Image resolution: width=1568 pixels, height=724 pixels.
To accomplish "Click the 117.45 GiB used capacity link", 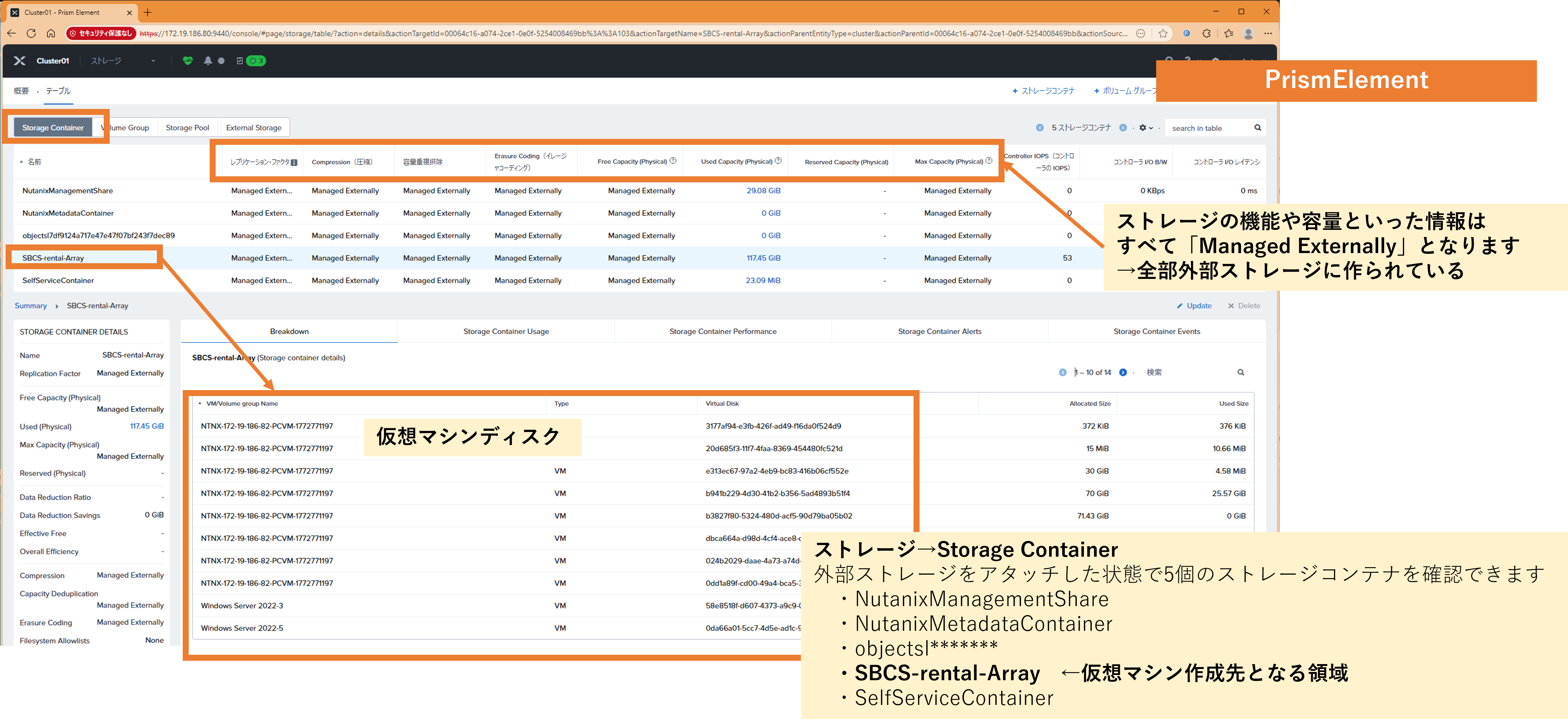I will (763, 258).
